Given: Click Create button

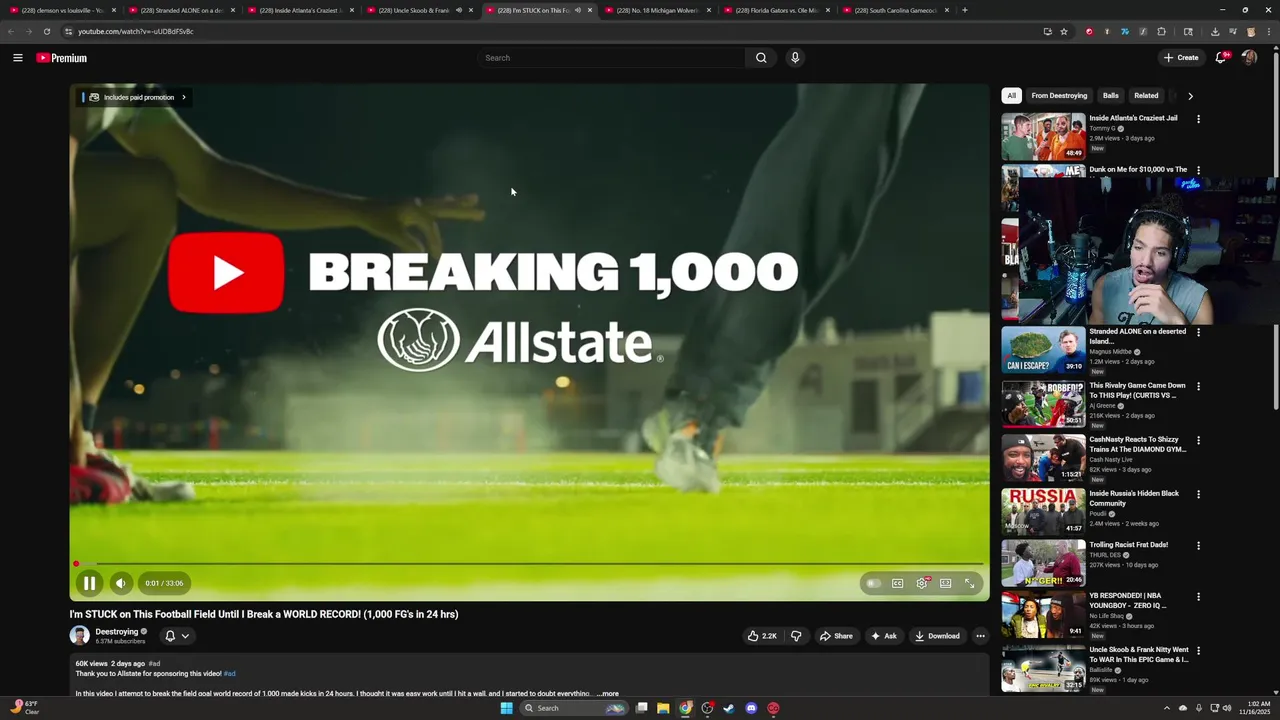Looking at the screenshot, I should (1181, 58).
